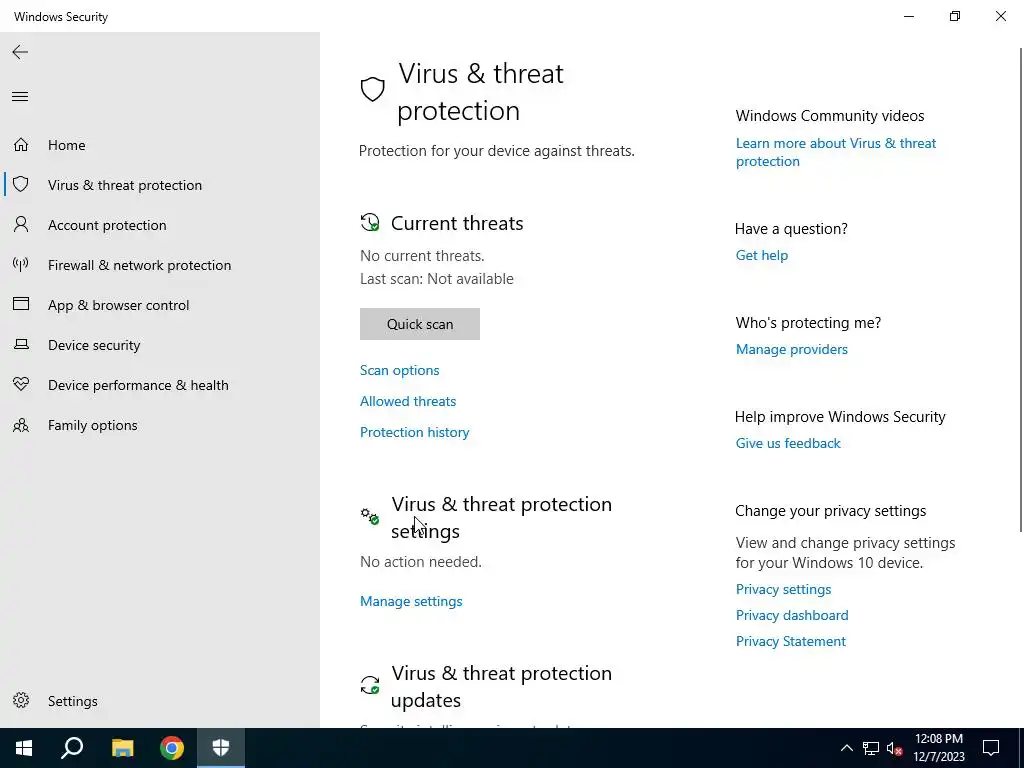
Task: Open Scan options link
Action: [400, 370]
